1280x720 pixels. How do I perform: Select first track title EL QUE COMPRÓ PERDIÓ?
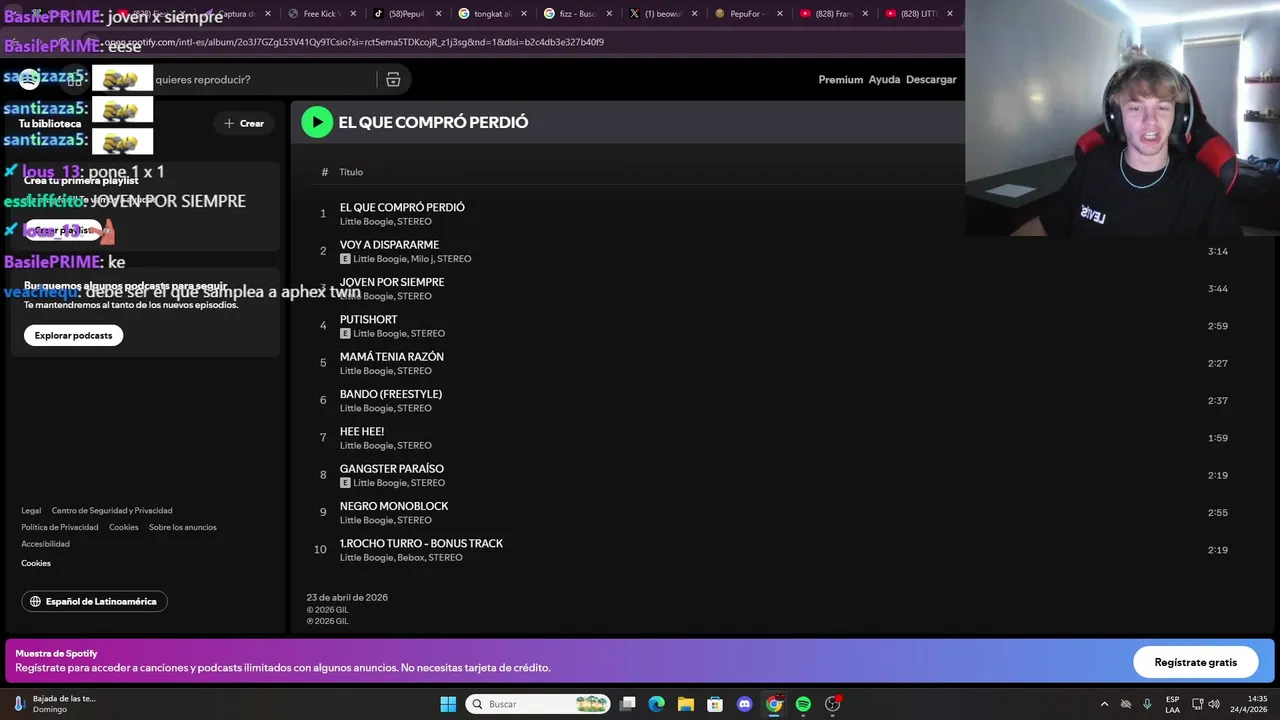pyautogui.click(x=402, y=208)
